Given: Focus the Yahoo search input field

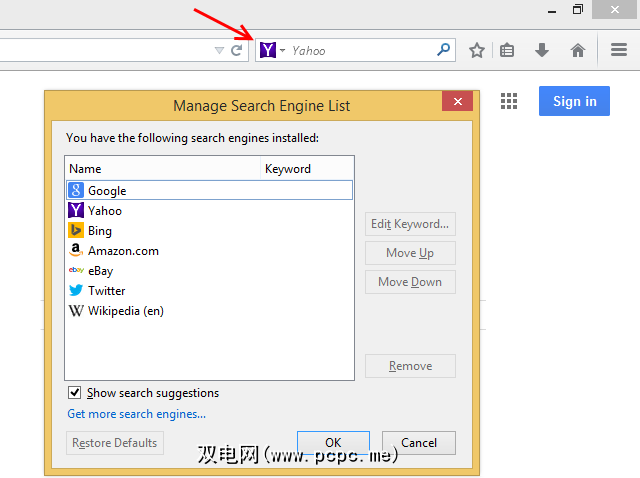Looking at the screenshot, I should [x=361, y=51].
